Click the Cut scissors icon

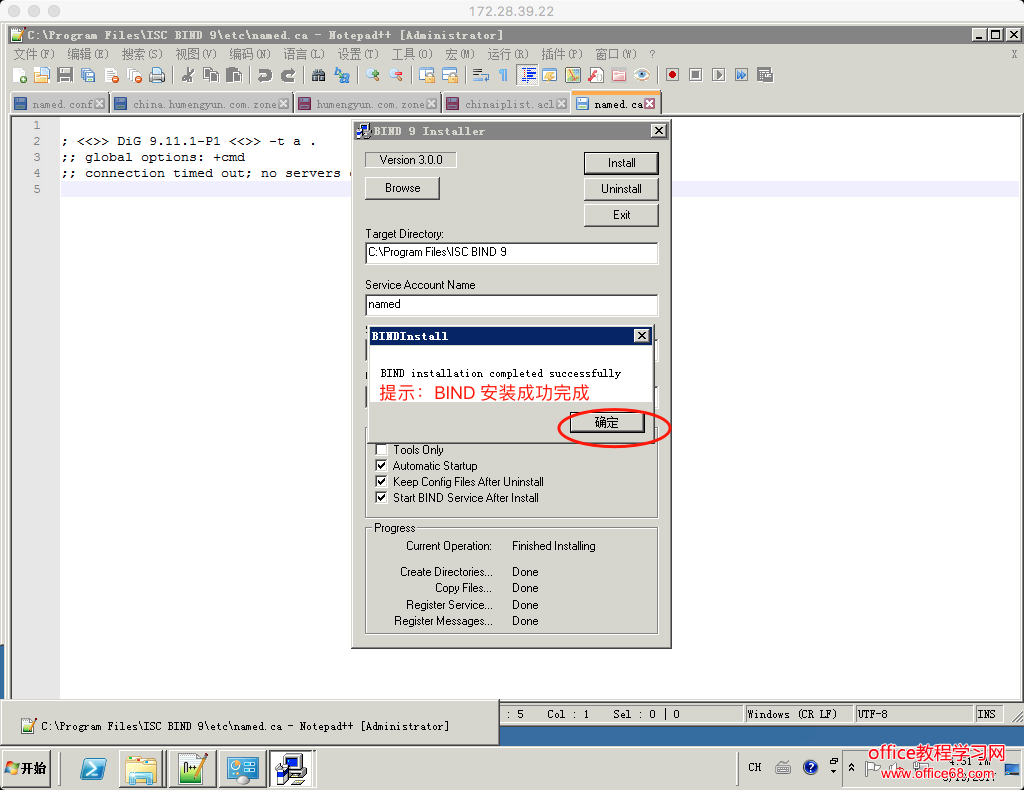(x=187, y=75)
